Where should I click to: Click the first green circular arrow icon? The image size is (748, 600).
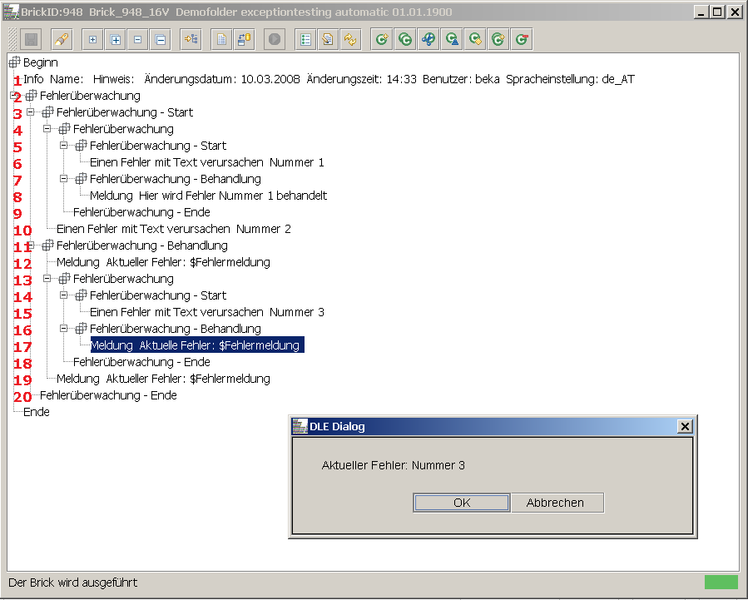[381, 39]
